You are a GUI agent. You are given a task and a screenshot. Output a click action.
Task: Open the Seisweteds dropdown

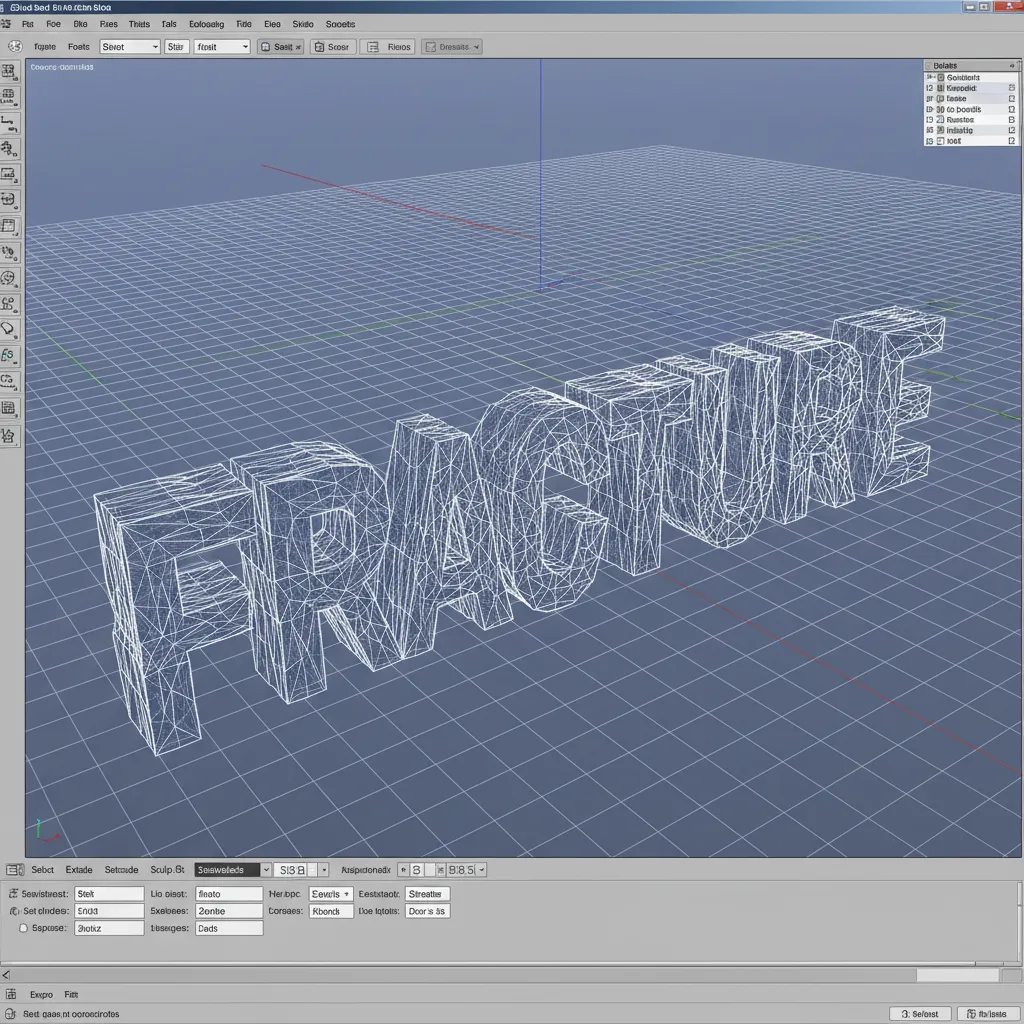232,870
